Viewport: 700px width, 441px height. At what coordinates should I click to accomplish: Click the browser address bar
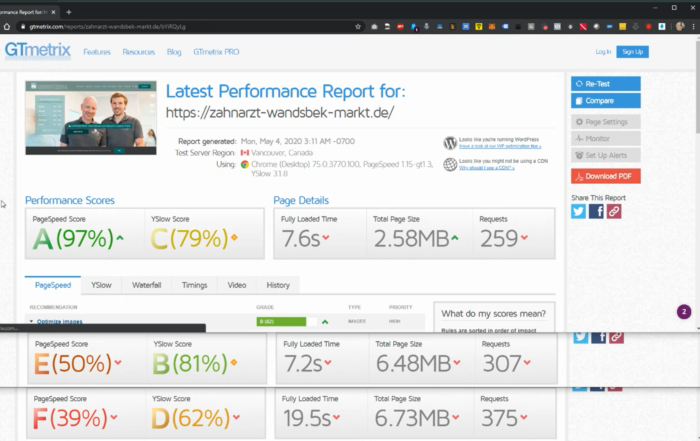coord(188,27)
